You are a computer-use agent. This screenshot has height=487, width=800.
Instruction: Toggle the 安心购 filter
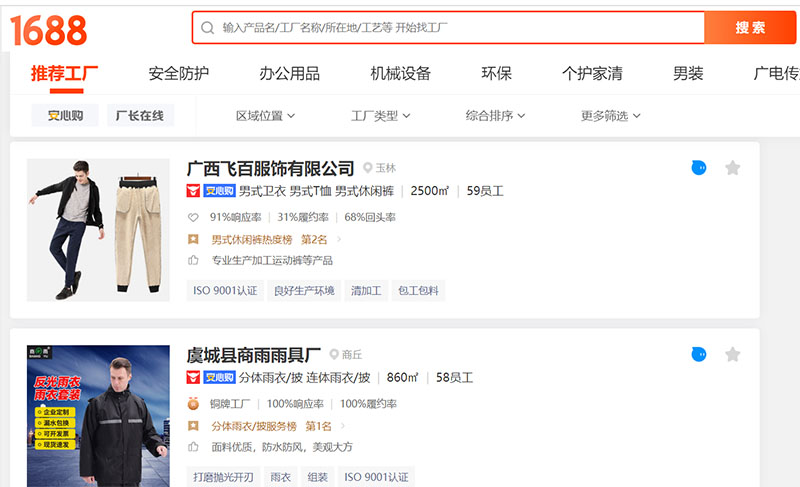pyautogui.click(x=65, y=115)
